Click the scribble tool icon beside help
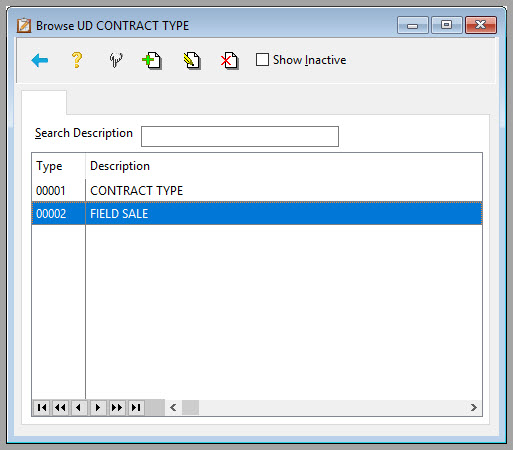Viewport: 513px width, 450px height. pyautogui.click(x=116, y=60)
